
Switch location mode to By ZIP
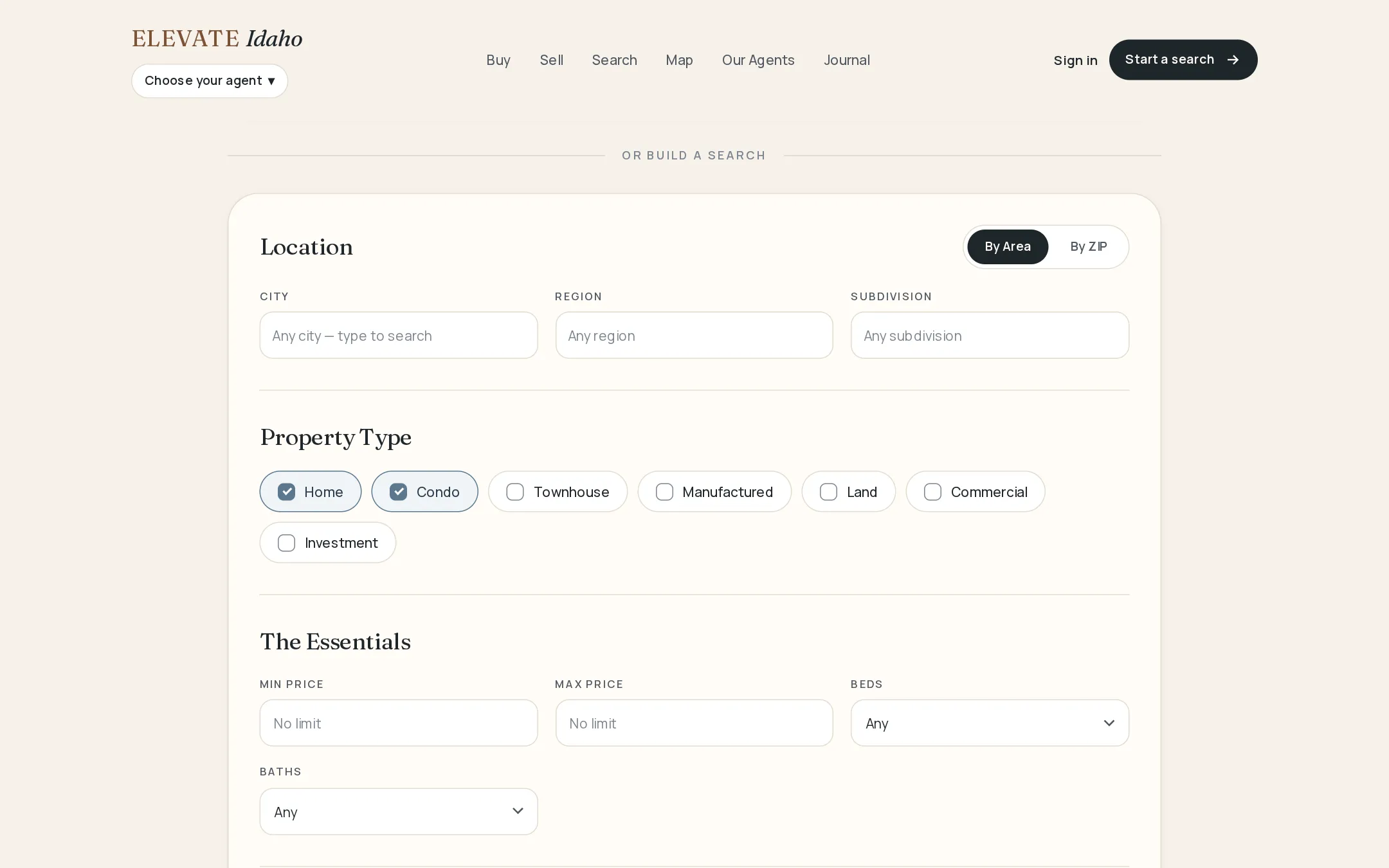[1088, 247]
